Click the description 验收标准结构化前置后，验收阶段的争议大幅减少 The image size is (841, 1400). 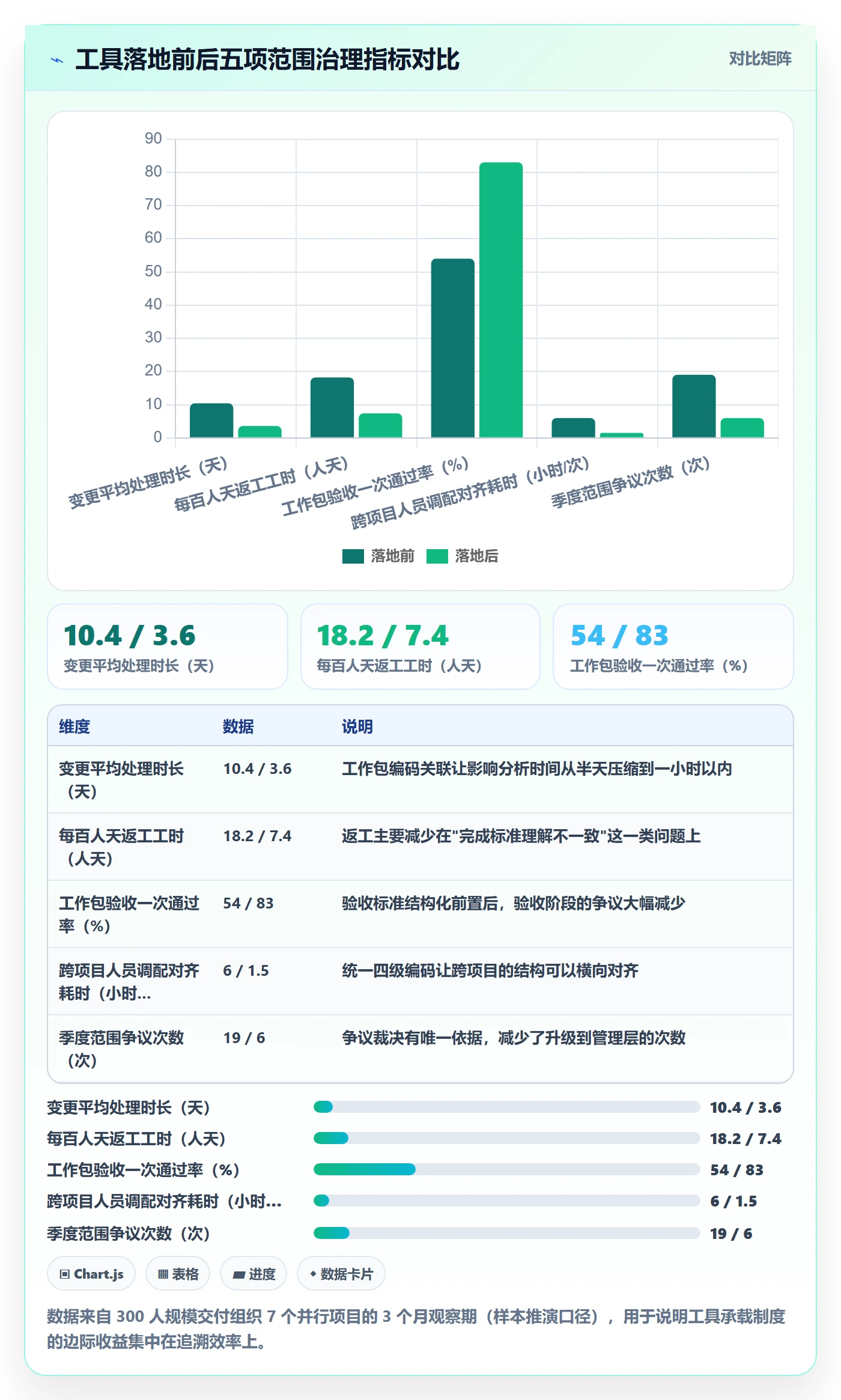click(514, 903)
